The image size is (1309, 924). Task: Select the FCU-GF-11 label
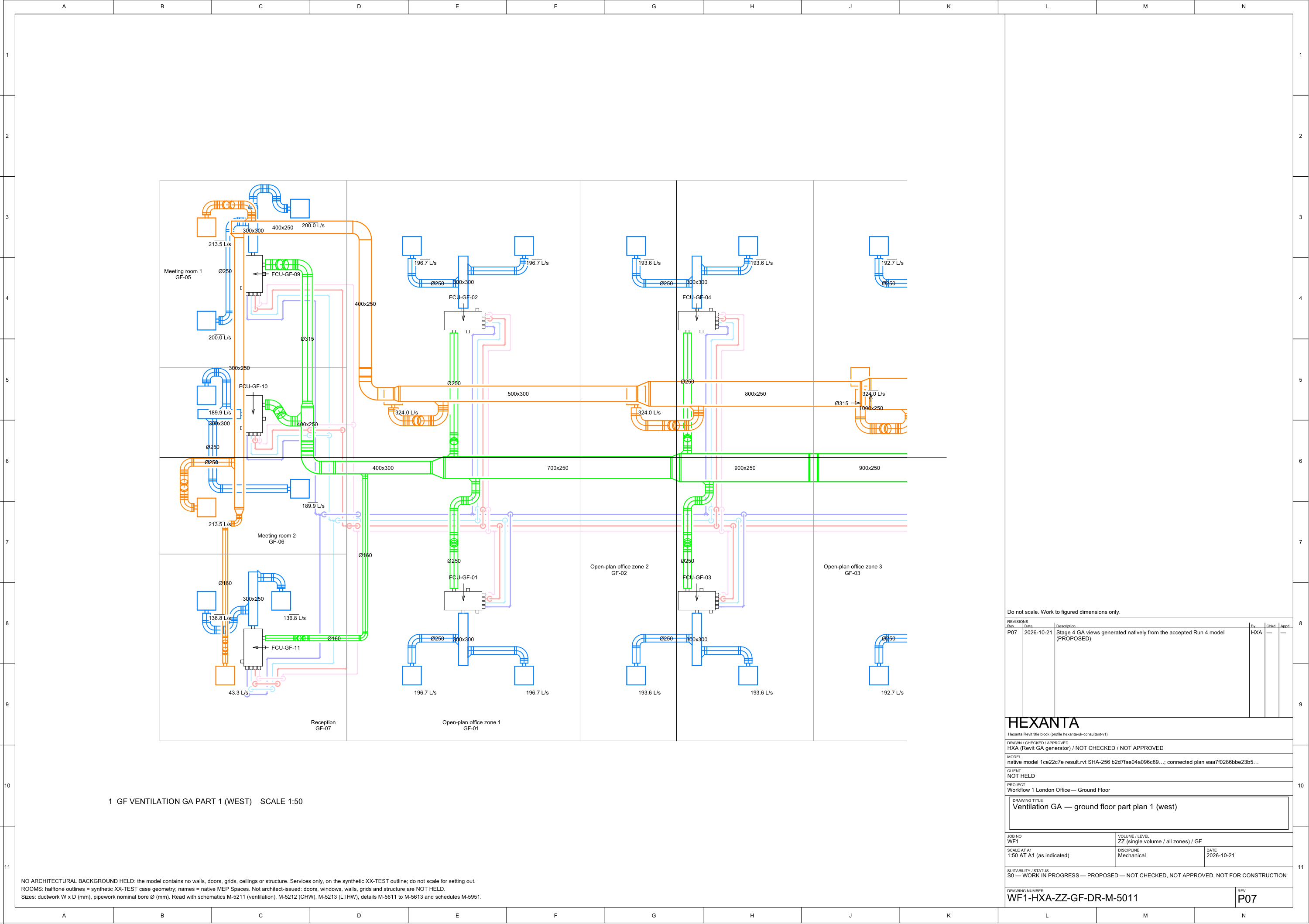(286, 647)
